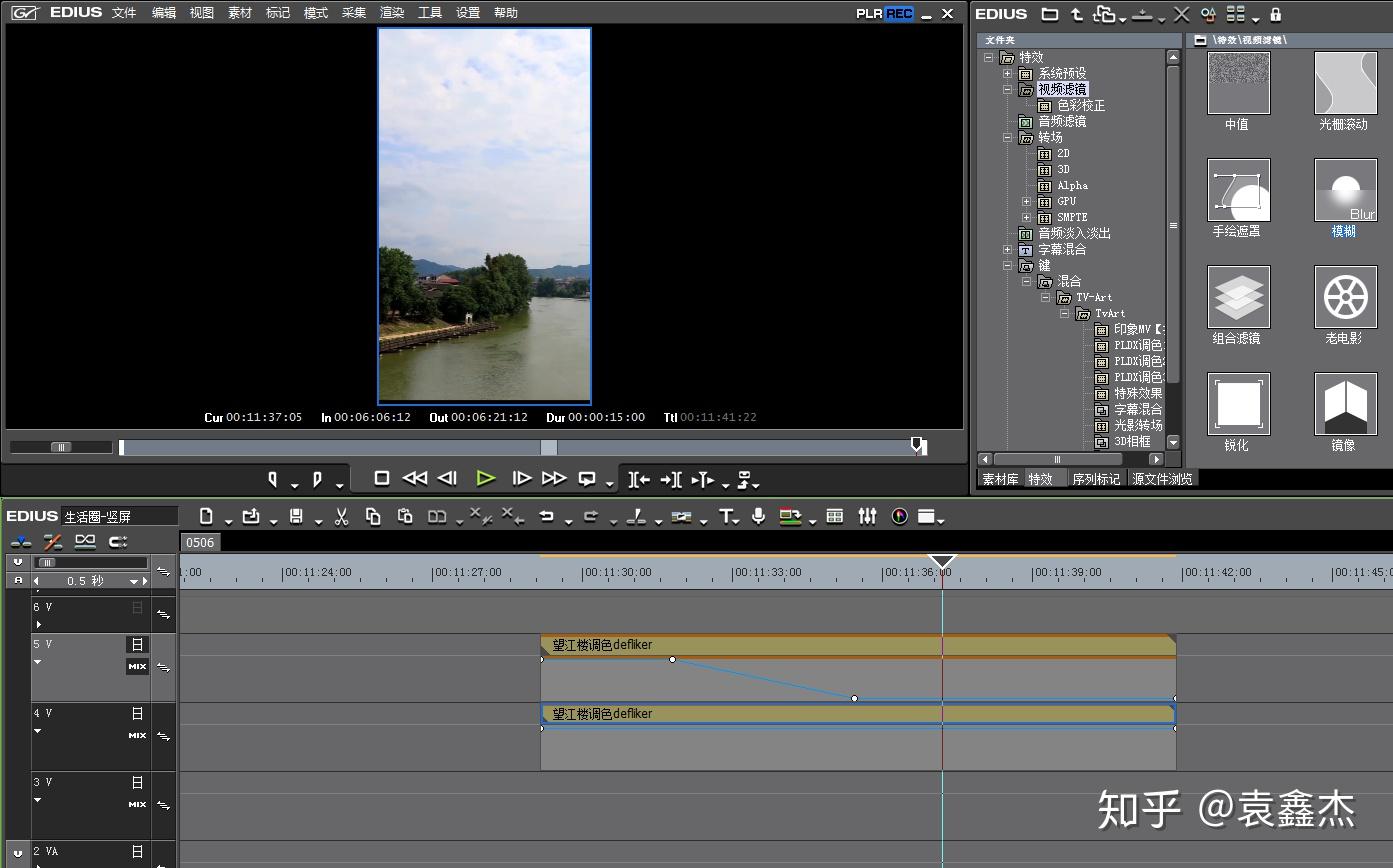Open the audio mixer sliders icon

coord(867,516)
